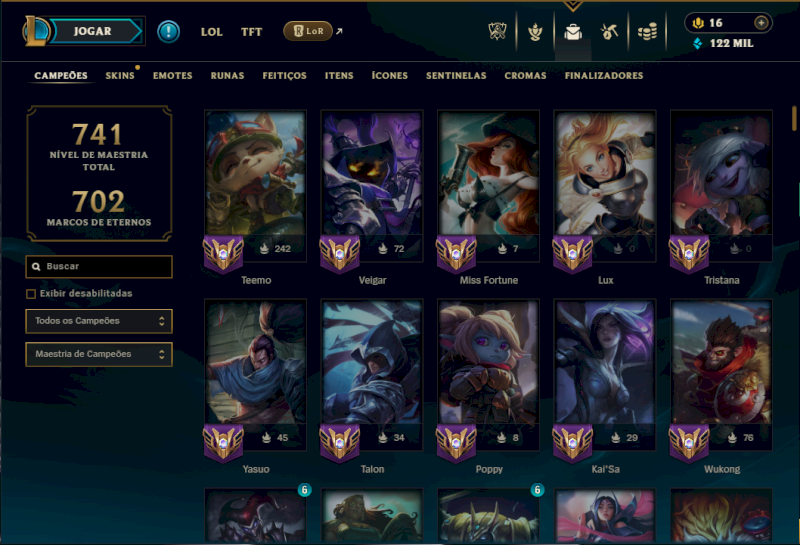Click the Buscar search field
Screen dimensions: 800x545
pos(99,266)
